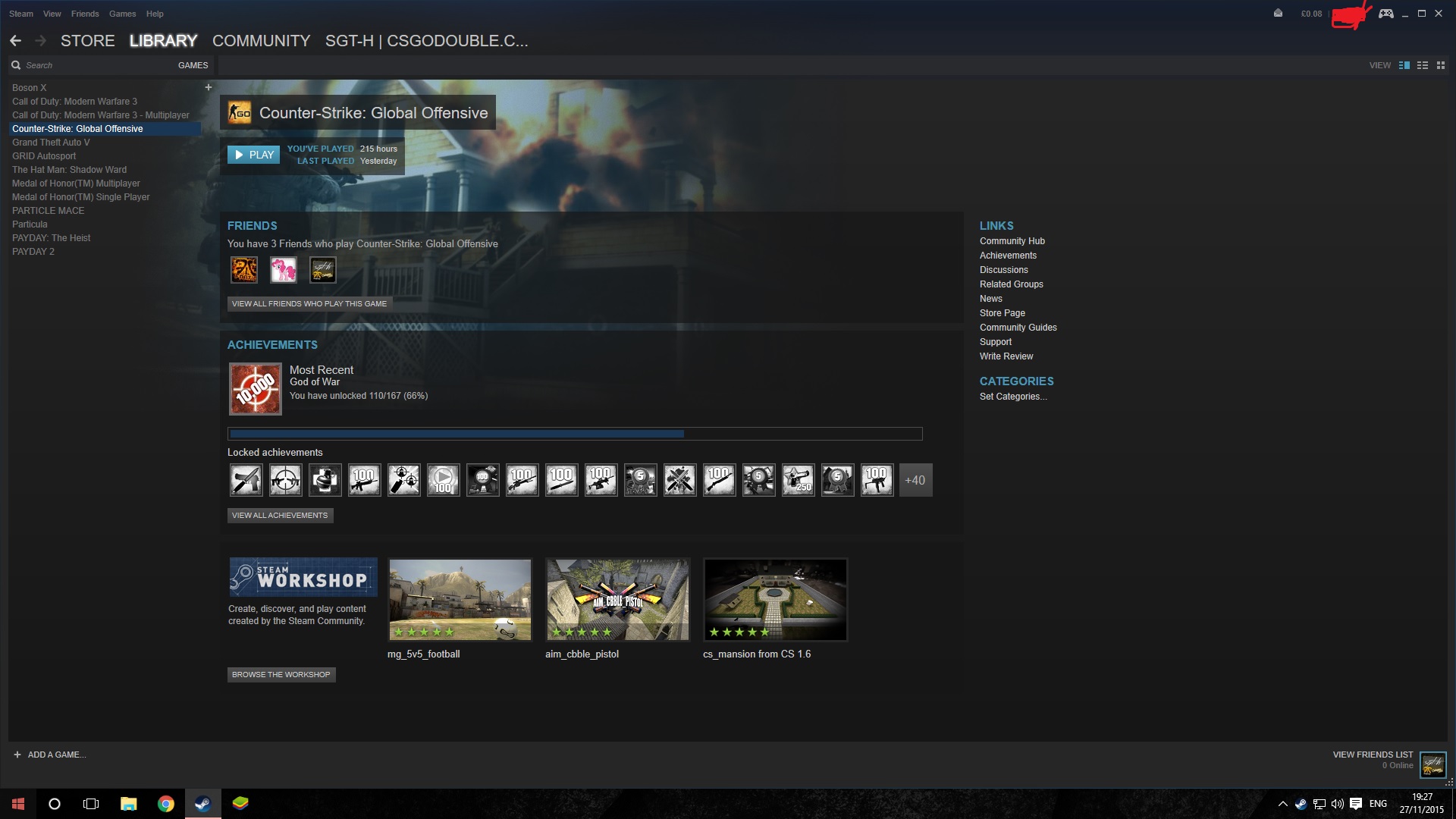Open Google Chrome from the taskbar
1456x819 pixels.
pyautogui.click(x=165, y=804)
